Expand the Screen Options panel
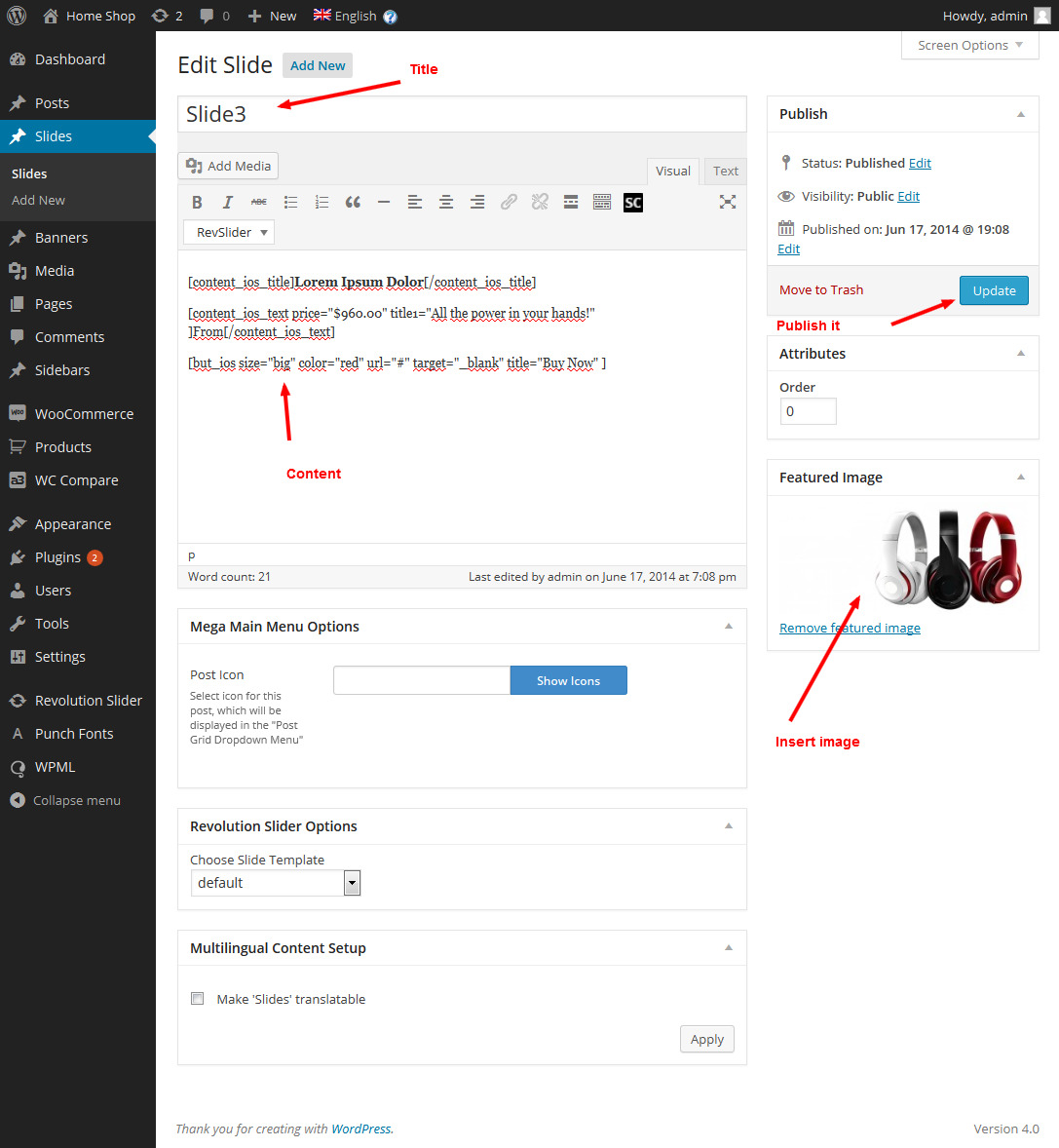 tap(970, 46)
